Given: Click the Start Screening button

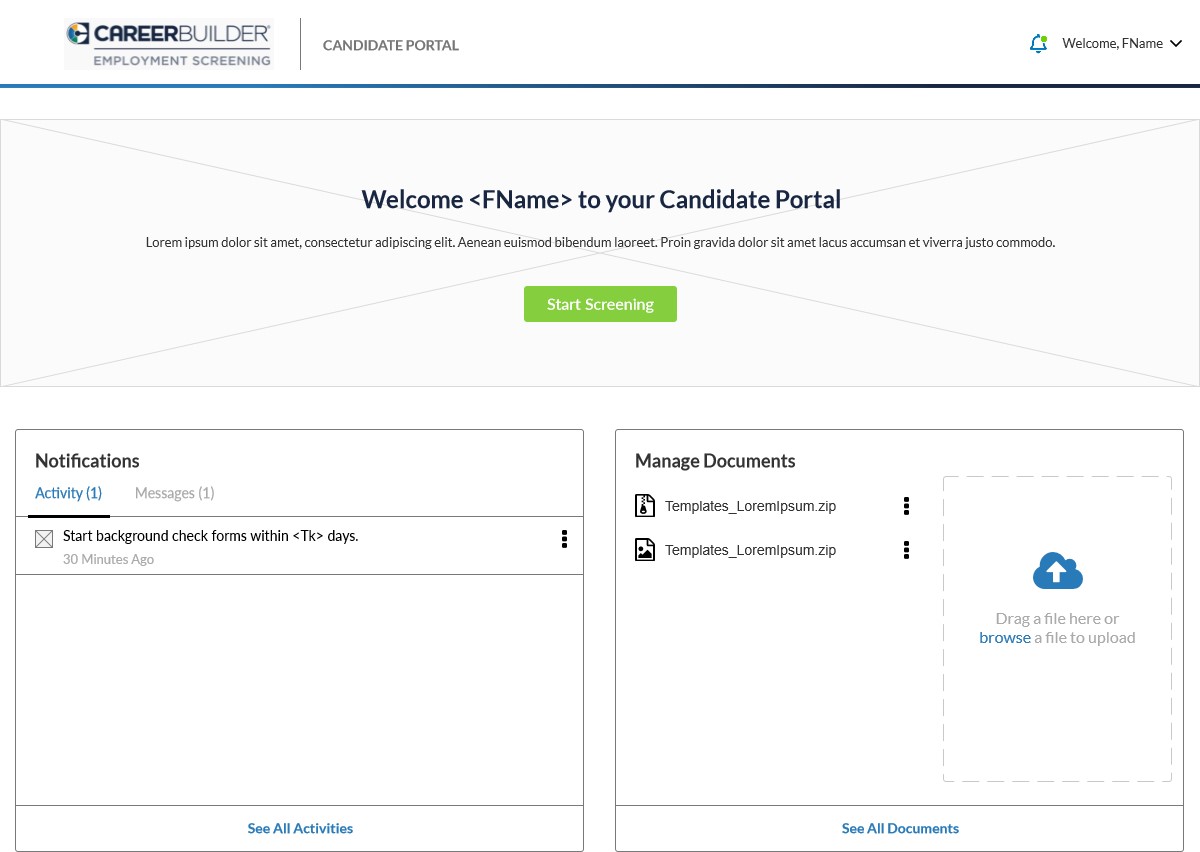Looking at the screenshot, I should 600,304.
